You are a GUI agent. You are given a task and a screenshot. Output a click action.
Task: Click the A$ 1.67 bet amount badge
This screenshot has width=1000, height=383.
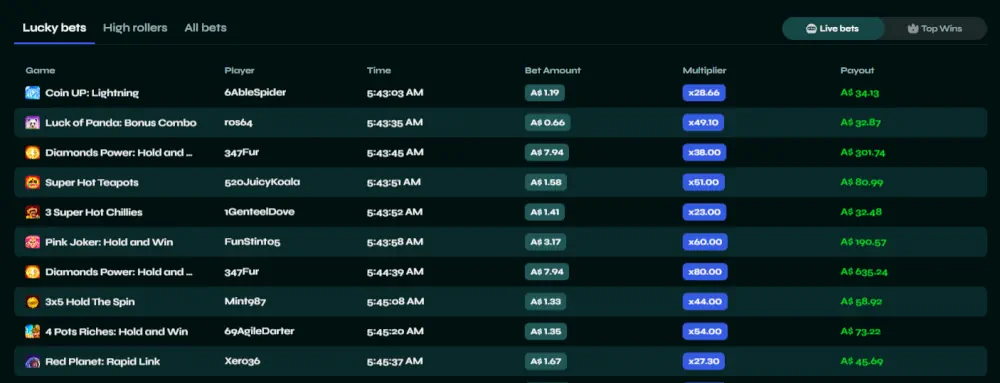(x=545, y=362)
